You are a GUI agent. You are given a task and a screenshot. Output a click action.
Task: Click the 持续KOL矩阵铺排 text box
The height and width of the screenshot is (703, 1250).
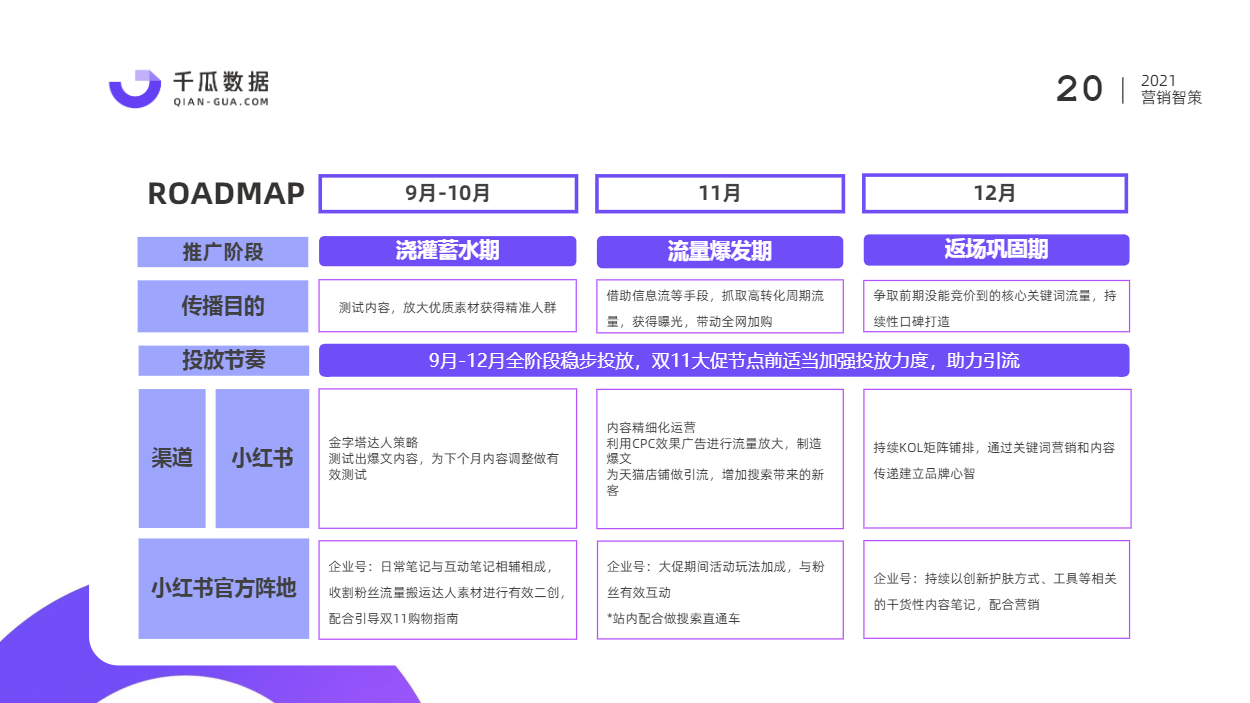997,458
